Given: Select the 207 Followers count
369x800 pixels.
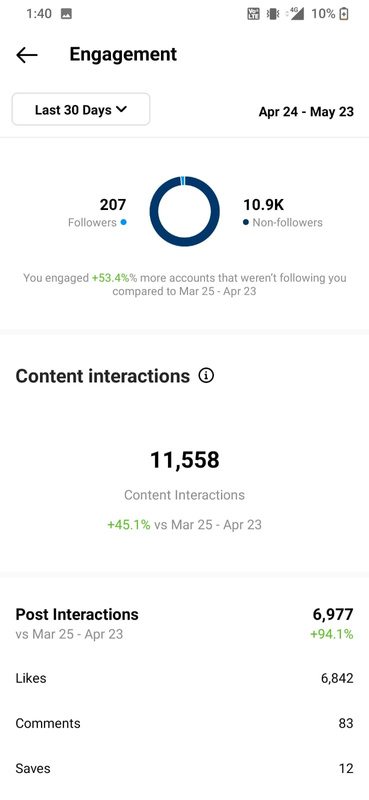Looking at the screenshot, I should [113, 205].
